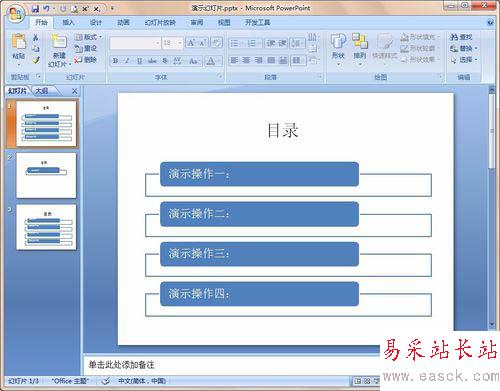The image size is (500, 391).
Task: Open the Change Case Aa dropdown
Action: [x=194, y=61]
